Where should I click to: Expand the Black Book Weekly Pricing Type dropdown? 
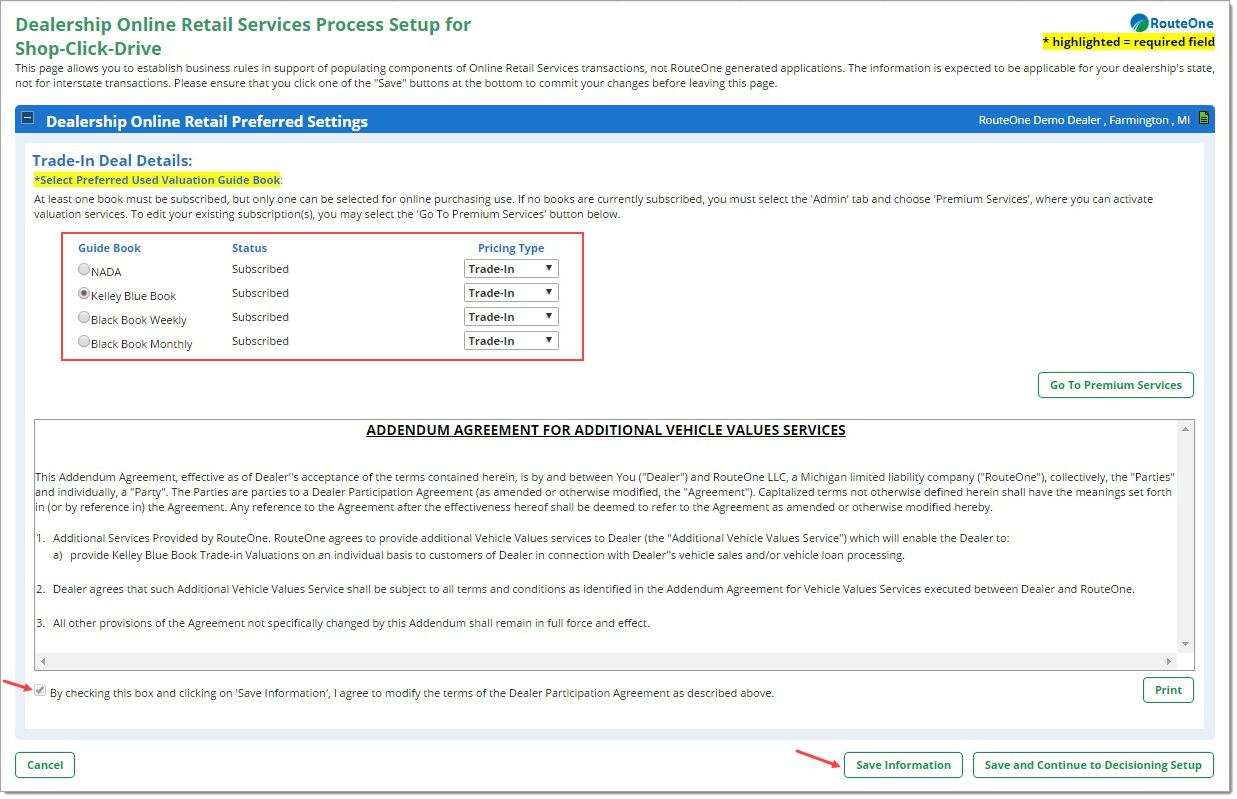click(511, 317)
